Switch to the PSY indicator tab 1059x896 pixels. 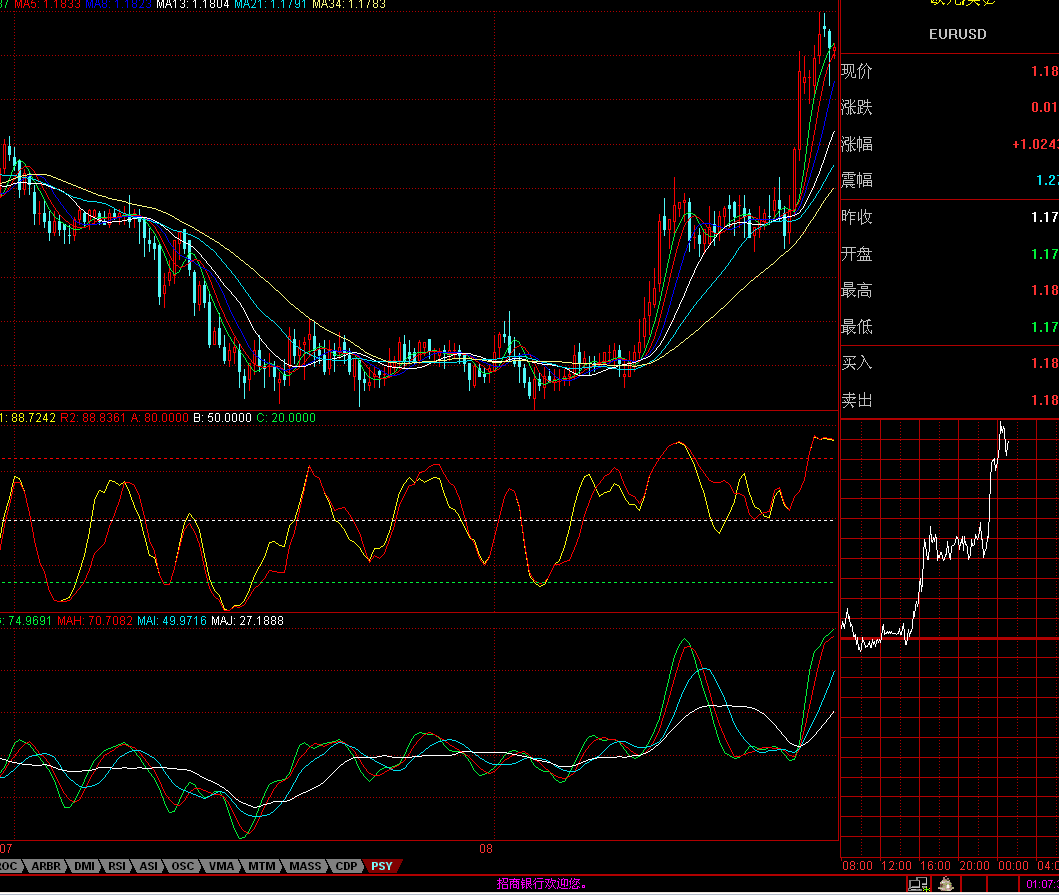click(x=381, y=866)
